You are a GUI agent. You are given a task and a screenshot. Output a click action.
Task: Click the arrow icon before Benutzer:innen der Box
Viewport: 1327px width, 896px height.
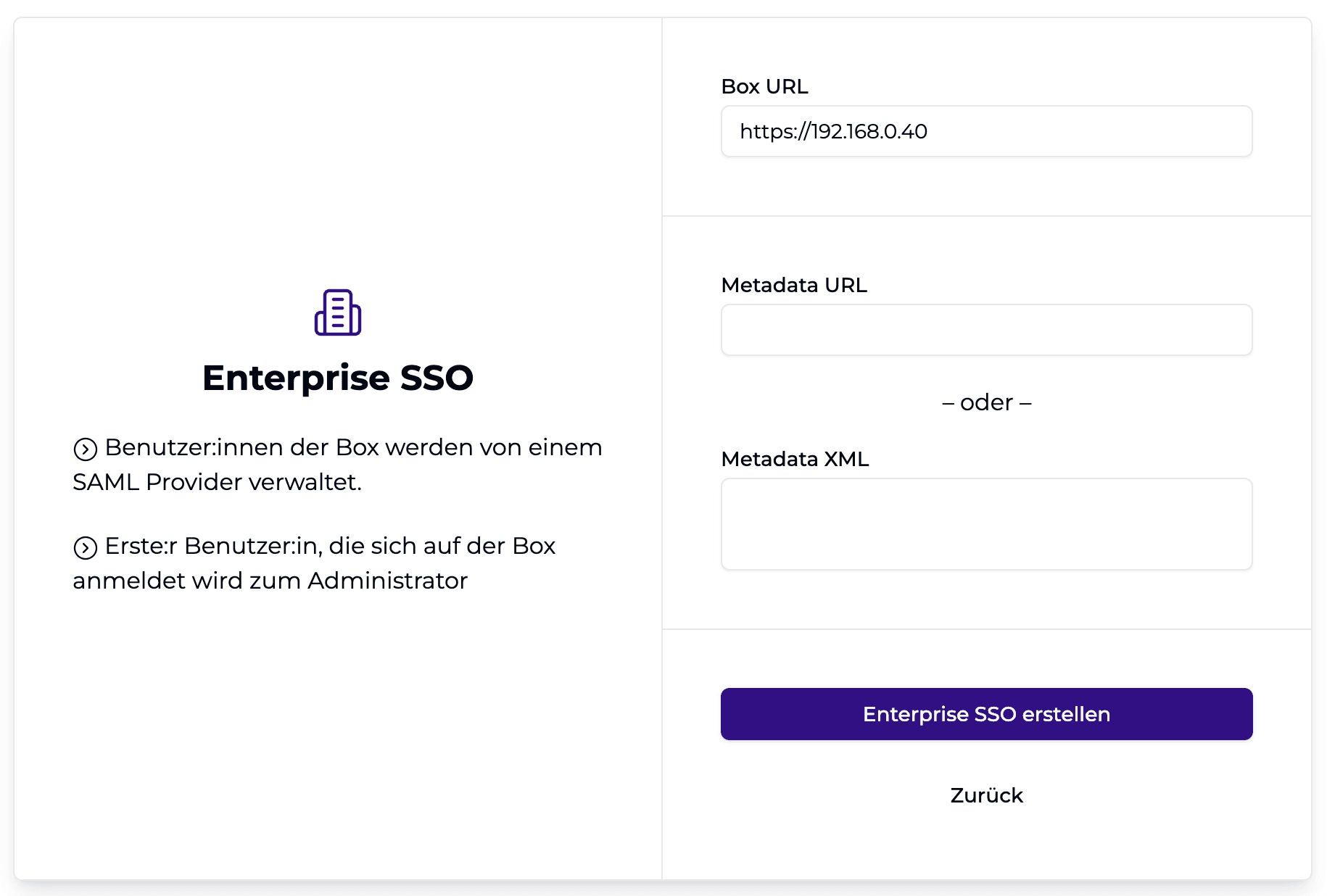(x=86, y=449)
